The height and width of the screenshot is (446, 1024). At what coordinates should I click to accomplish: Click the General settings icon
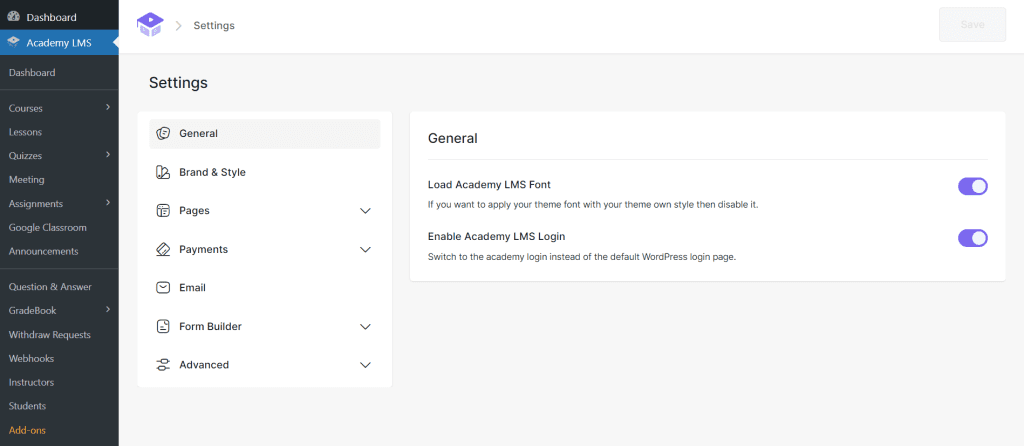pyautogui.click(x=163, y=133)
